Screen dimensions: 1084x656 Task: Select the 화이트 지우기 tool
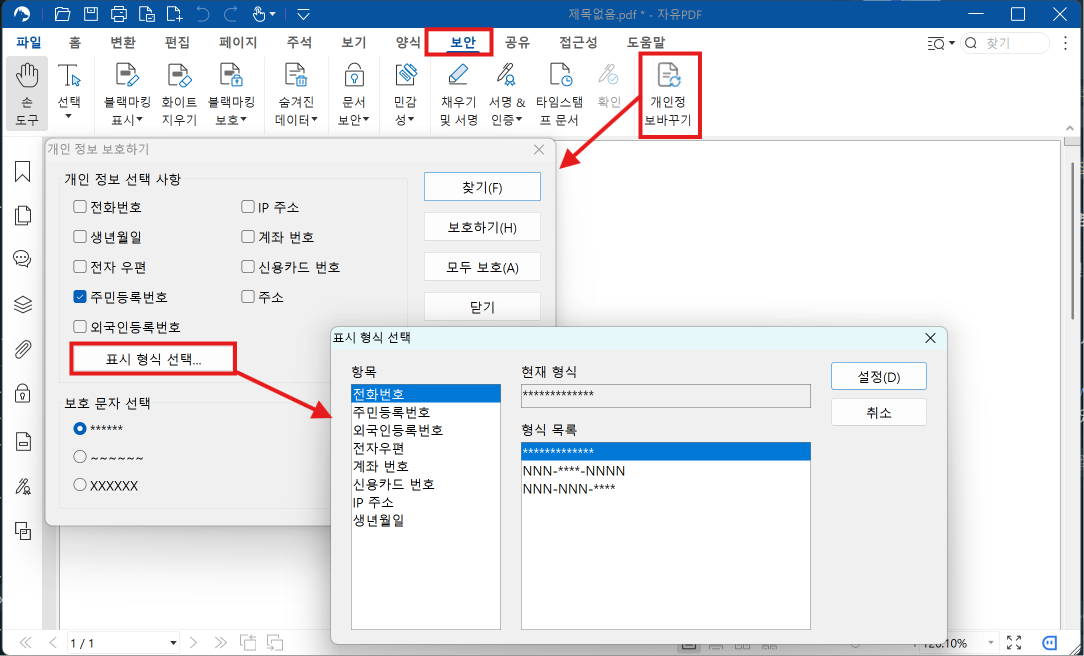pyautogui.click(x=179, y=94)
